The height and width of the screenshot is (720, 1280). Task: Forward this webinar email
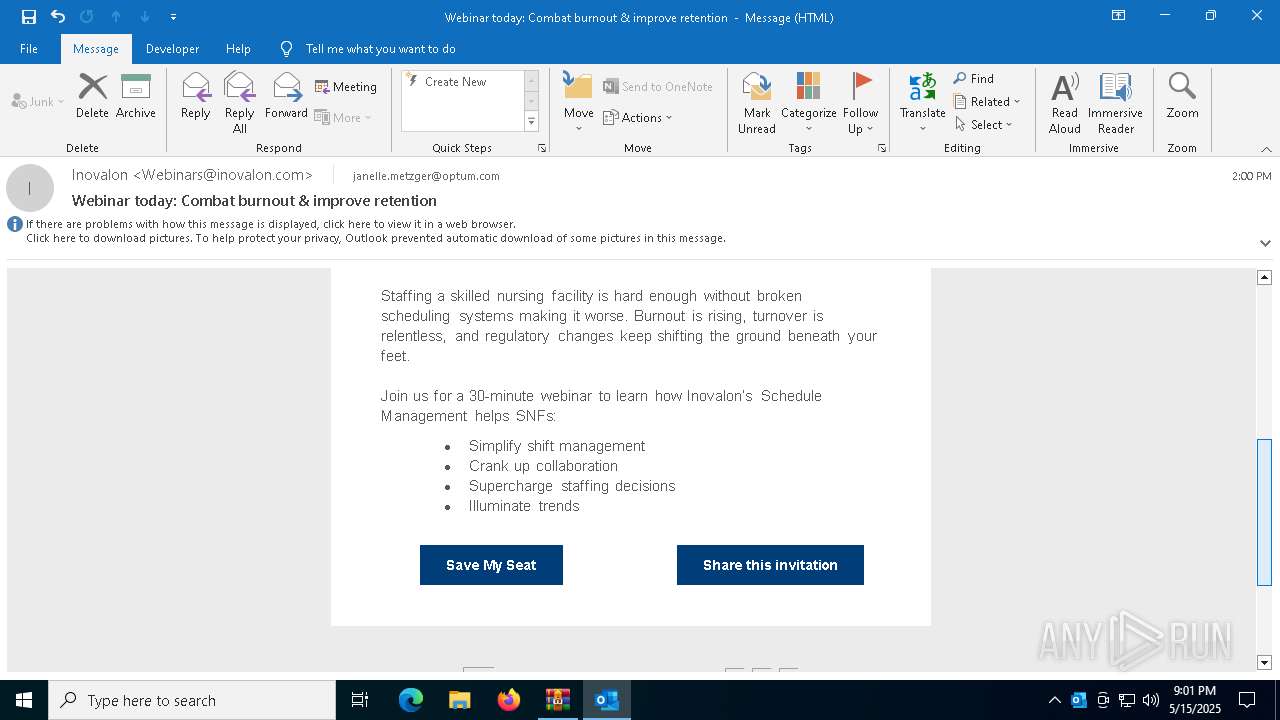point(286,96)
